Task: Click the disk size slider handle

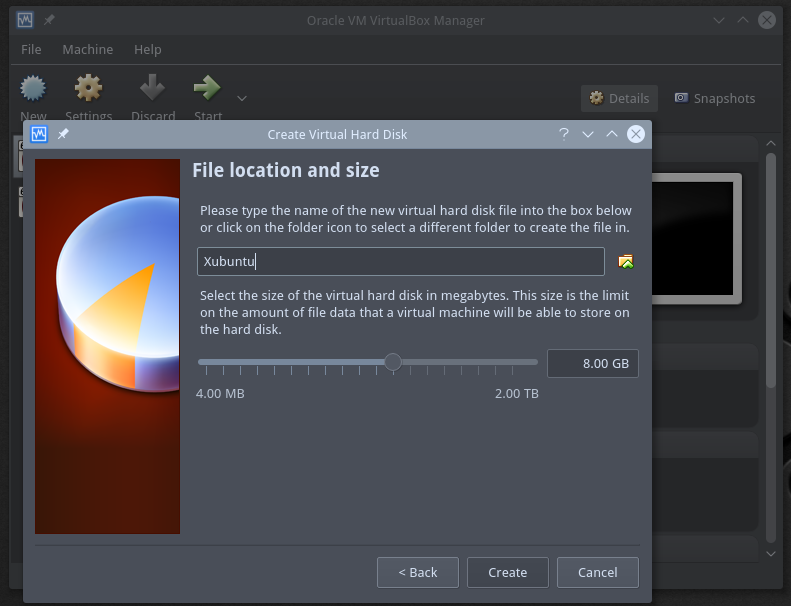Action: [393, 362]
